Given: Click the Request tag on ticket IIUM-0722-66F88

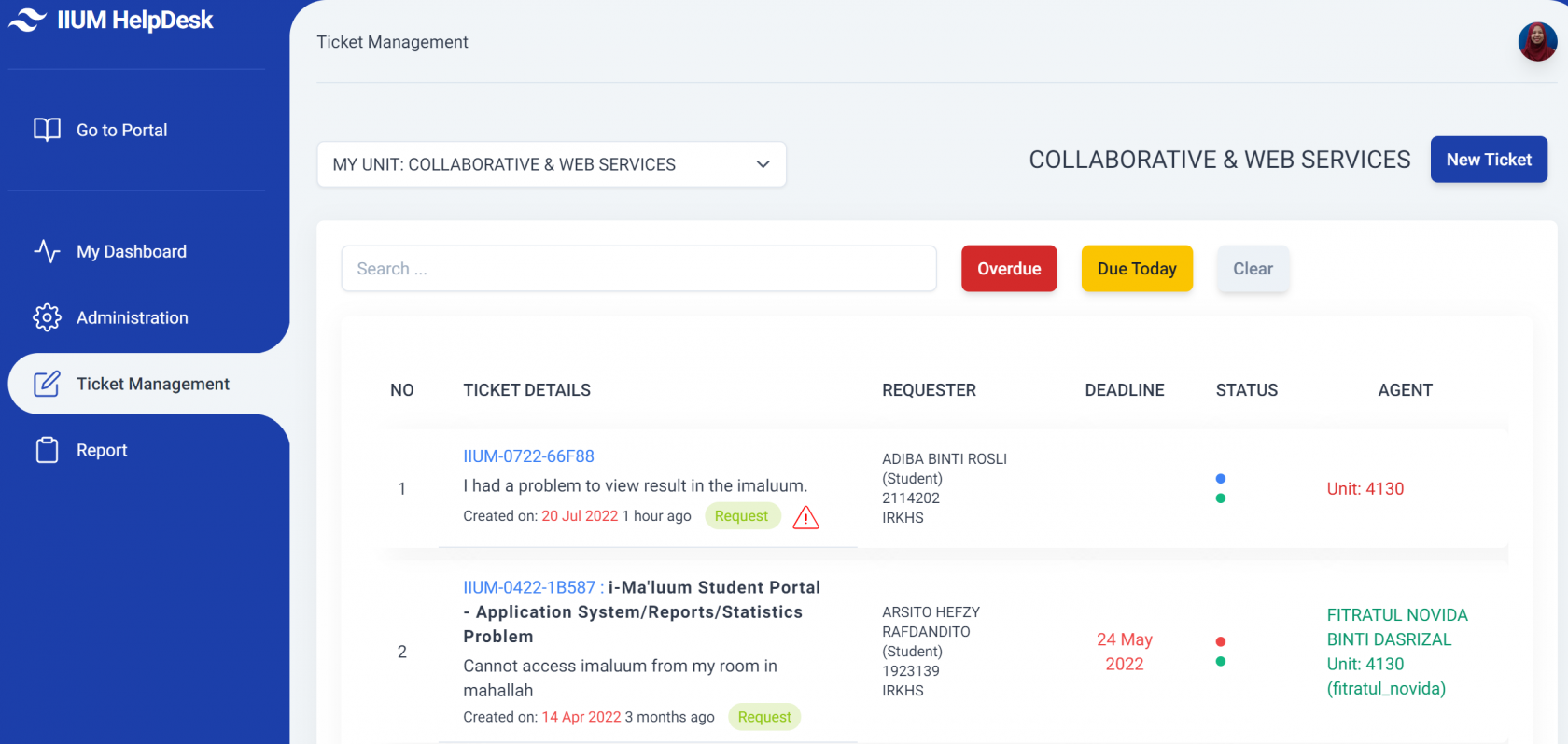Looking at the screenshot, I should pyautogui.click(x=742, y=516).
